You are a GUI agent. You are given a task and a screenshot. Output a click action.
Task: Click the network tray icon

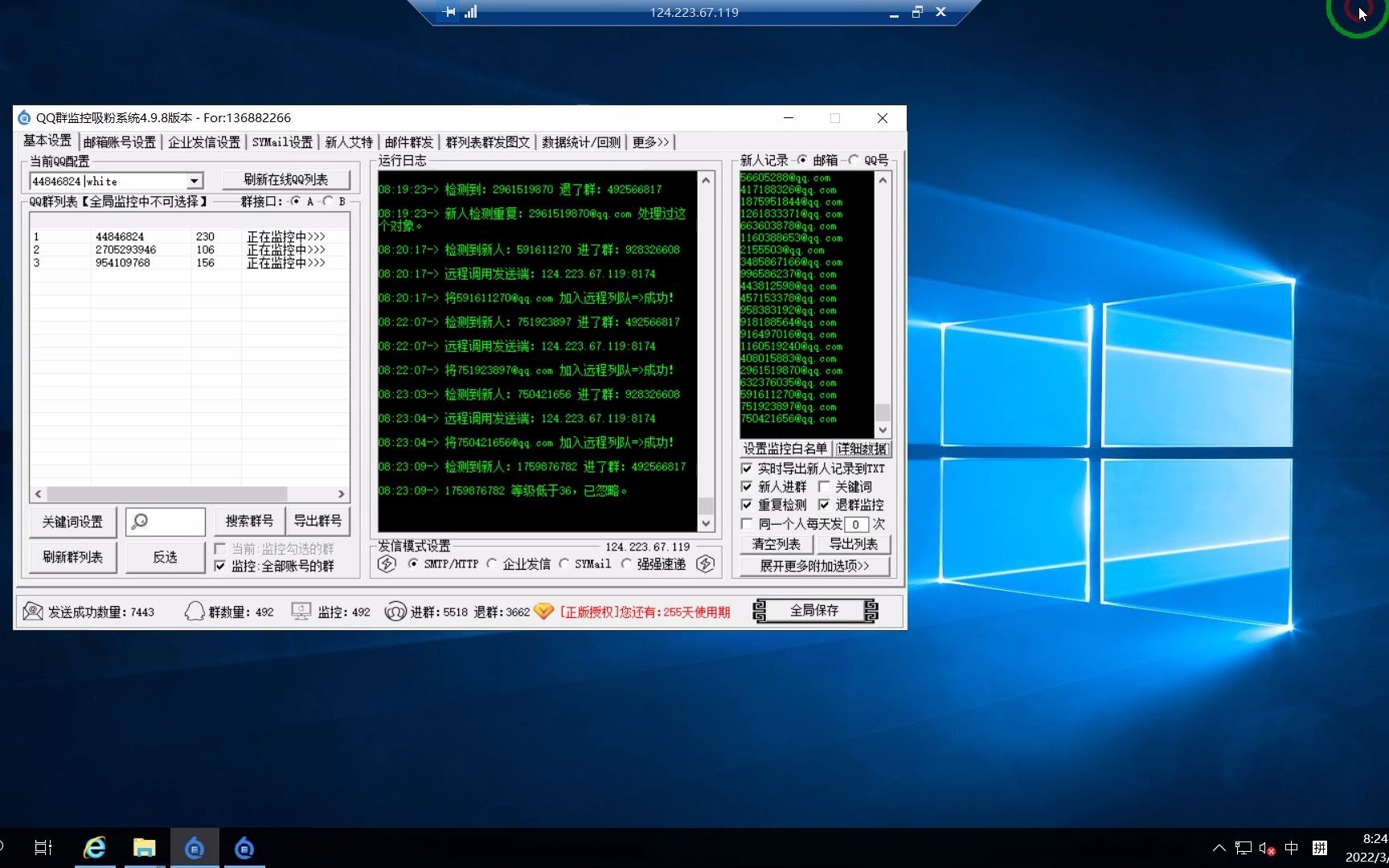coord(1244,848)
